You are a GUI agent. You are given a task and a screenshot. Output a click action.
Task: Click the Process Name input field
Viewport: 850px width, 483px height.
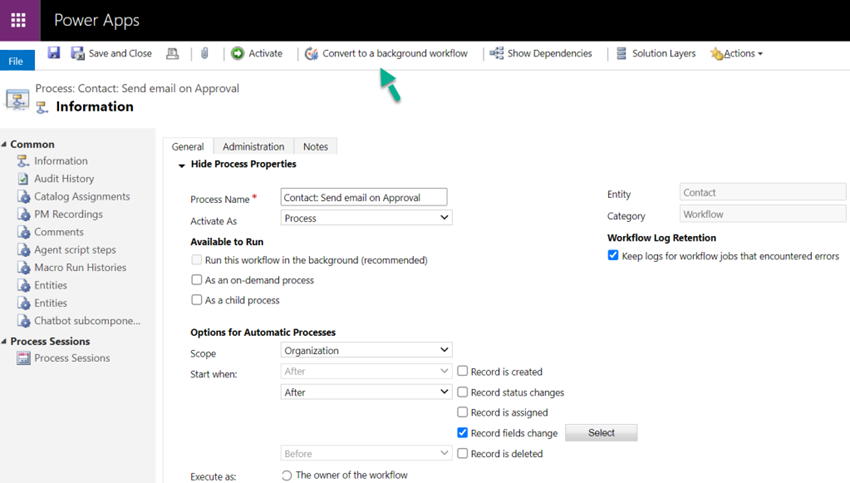click(x=364, y=197)
